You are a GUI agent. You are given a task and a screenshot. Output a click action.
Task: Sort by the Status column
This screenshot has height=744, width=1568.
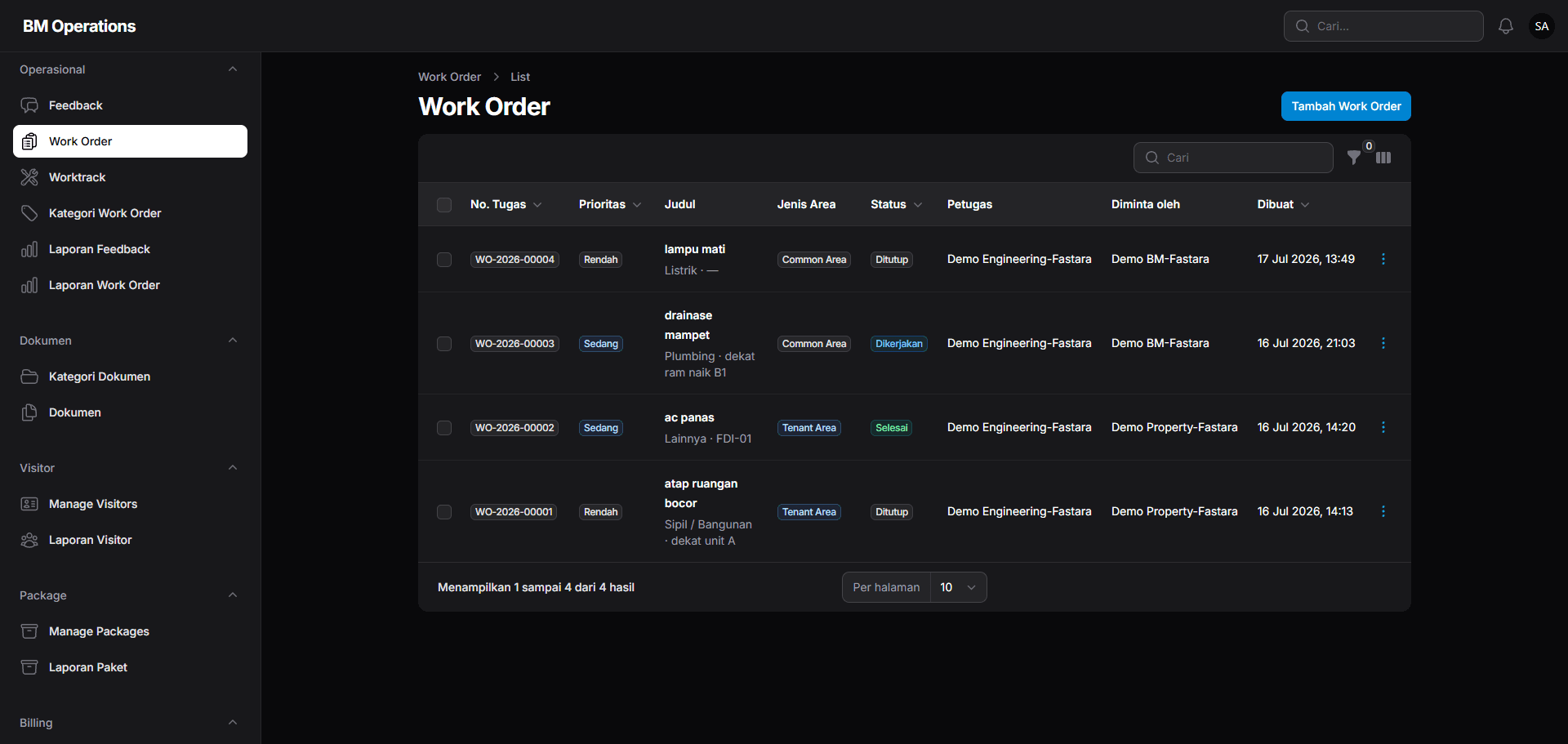tap(896, 204)
